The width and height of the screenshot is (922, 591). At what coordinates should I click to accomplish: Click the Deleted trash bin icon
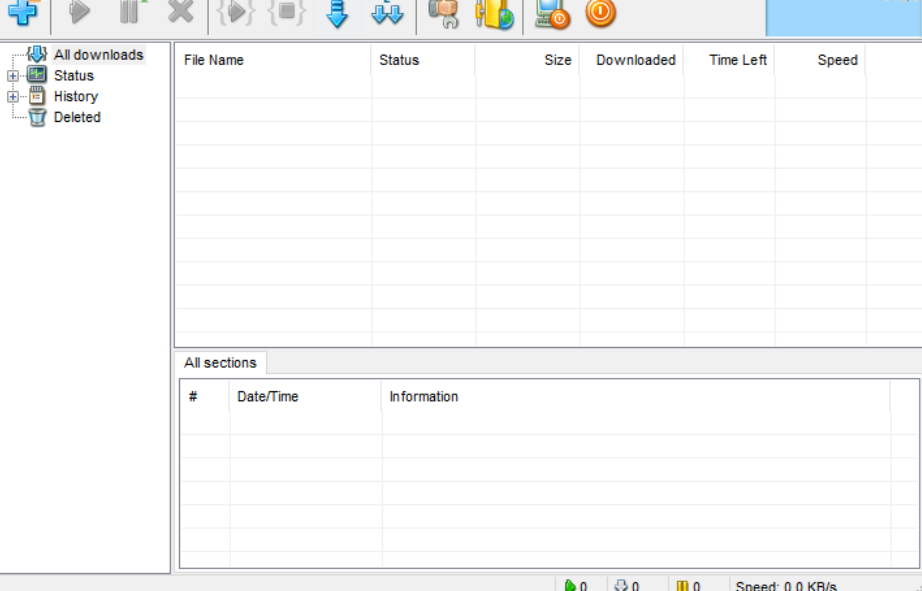tap(37, 117)
